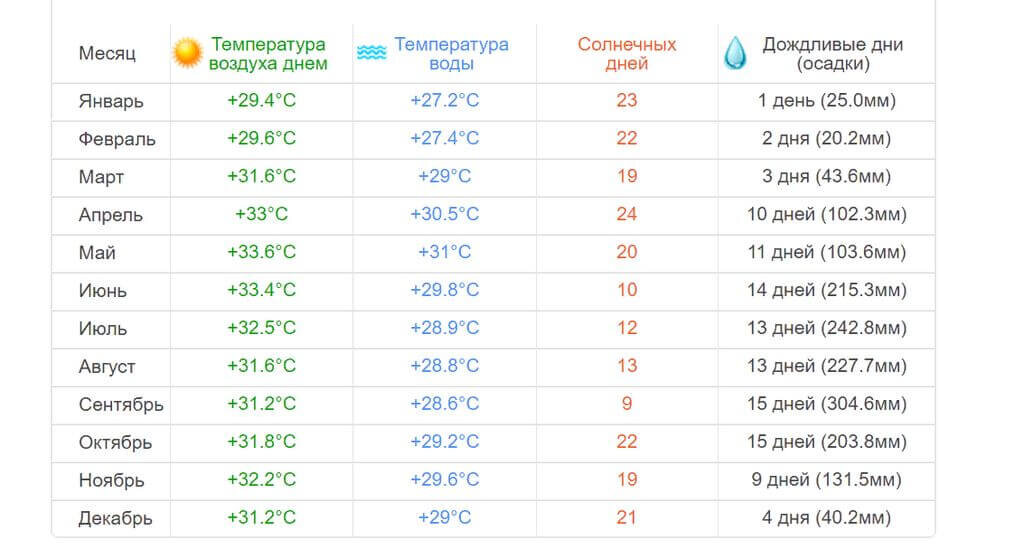Screen dimensions: 1024x558
Task: Click the sun icon in the header
Action: [x=187, y=53]
